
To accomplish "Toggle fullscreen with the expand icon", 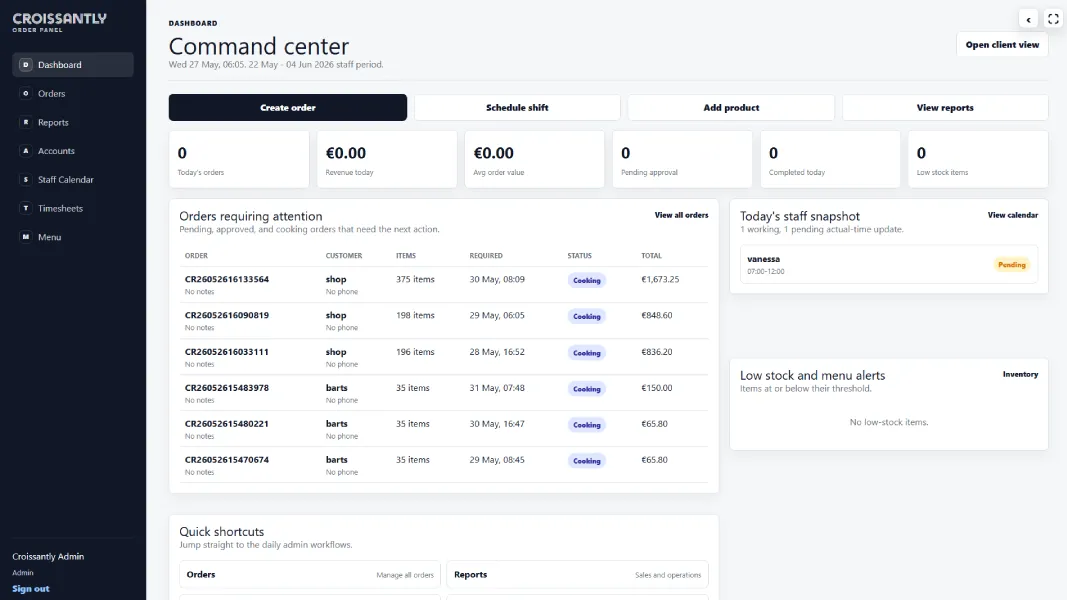I will pyautogui.click(x=1053, y=19).
